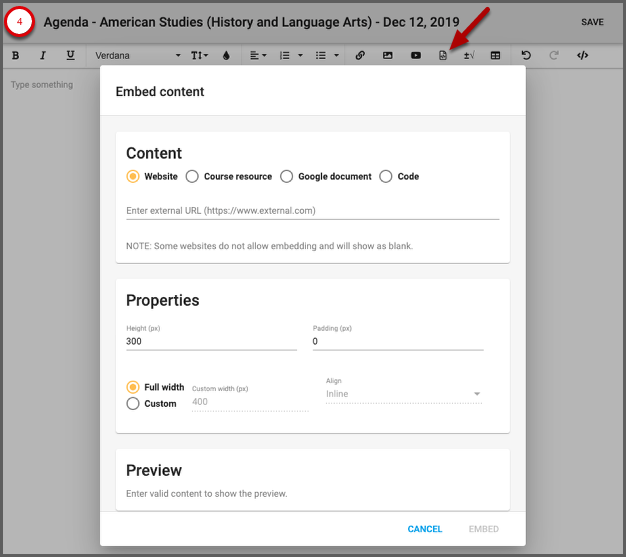Click the external URL input field
This screenshot has width=626, height=557.
click(x=312, y=211)
